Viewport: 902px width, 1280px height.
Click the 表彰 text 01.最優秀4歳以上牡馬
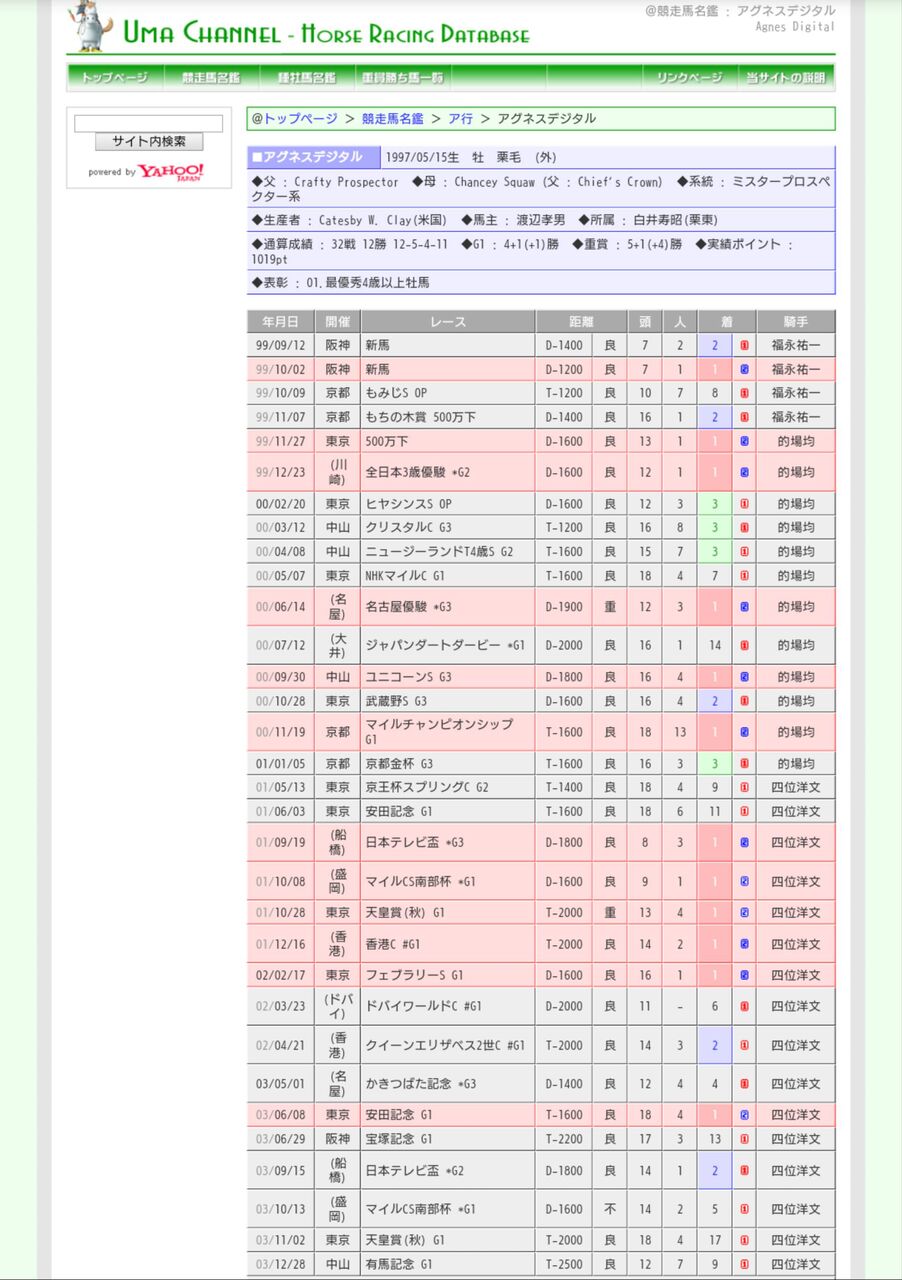coord(368,283)
